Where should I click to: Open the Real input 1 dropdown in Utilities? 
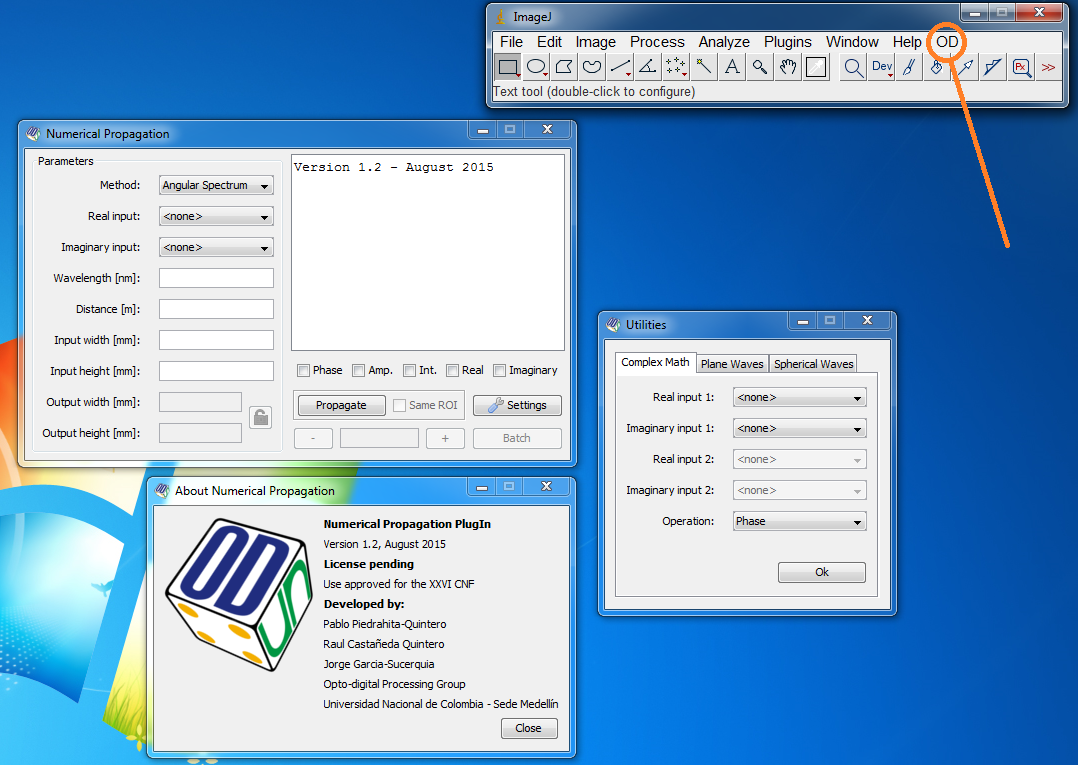[800, 397]
